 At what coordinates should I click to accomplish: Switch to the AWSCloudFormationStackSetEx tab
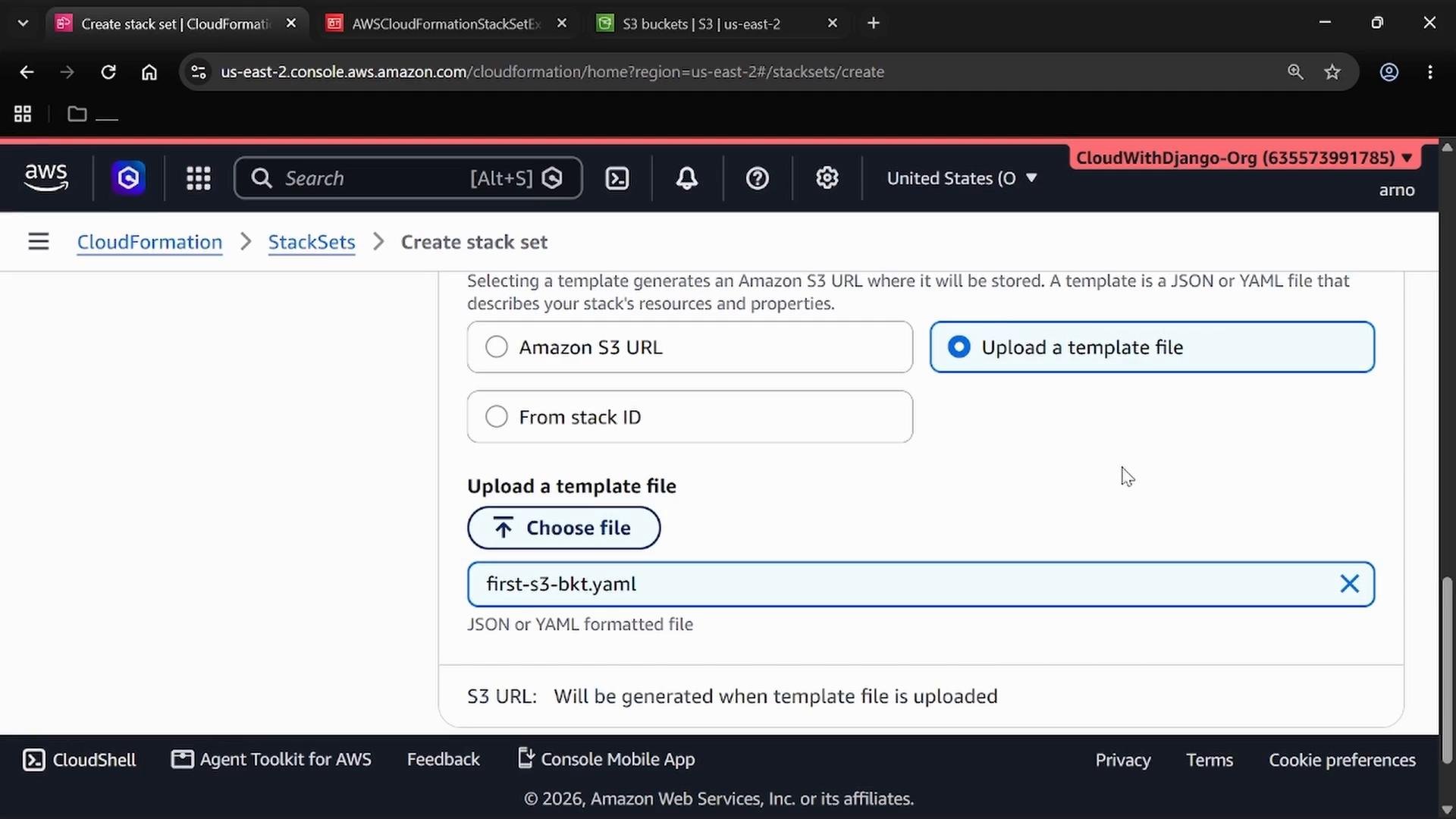447,24
